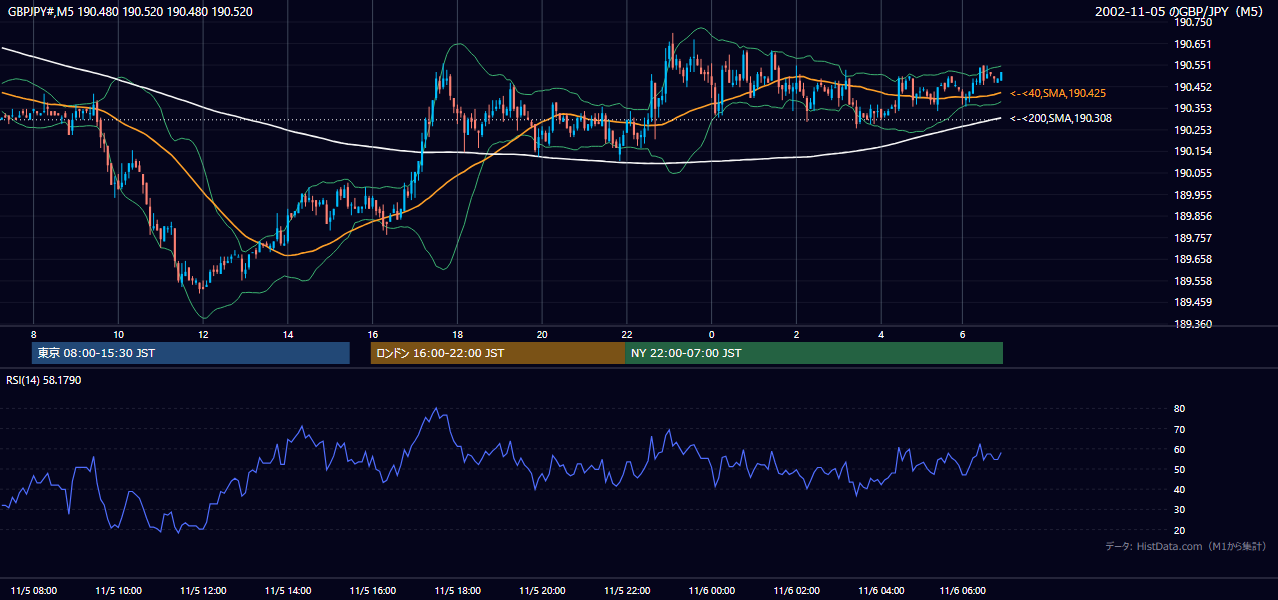Screen dimensions: 1278x600
Task: Click the 11/6 04:00 date label
Action: 882,590
